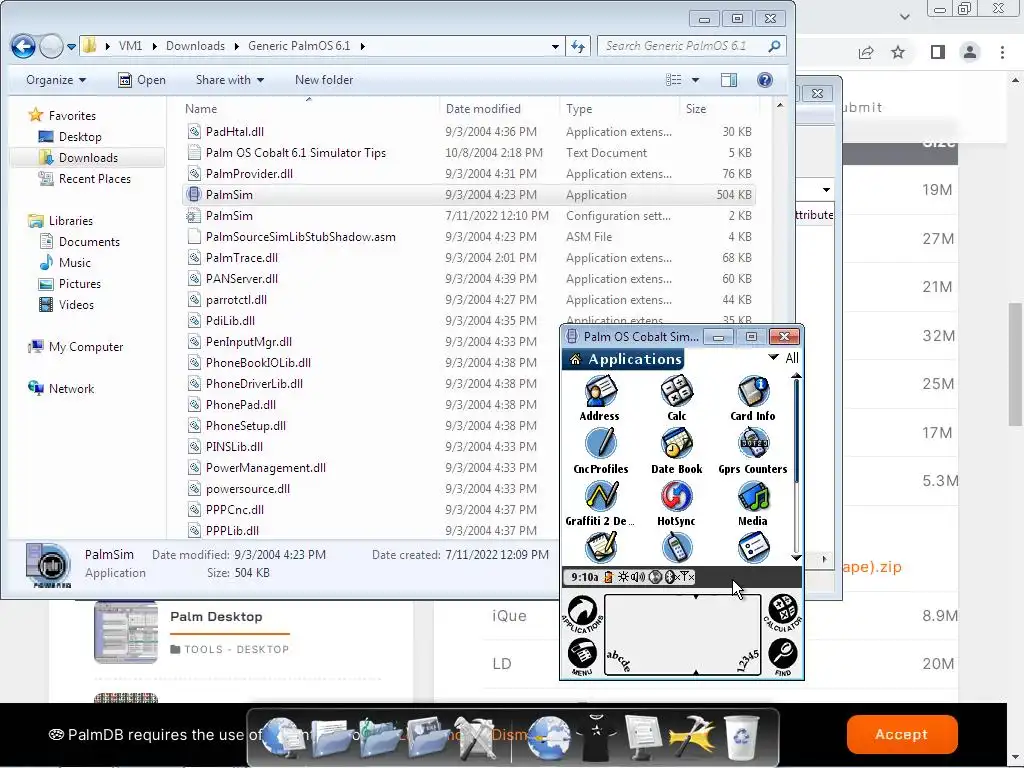Click the Search Generic PalmOS 6.1 field
The height and width of the screenshot is (768, 1024).
[x=691, y=46]
